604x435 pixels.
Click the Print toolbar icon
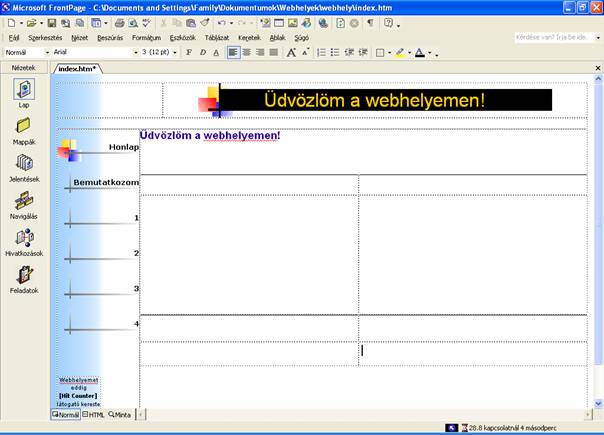(x=120, y=22)
